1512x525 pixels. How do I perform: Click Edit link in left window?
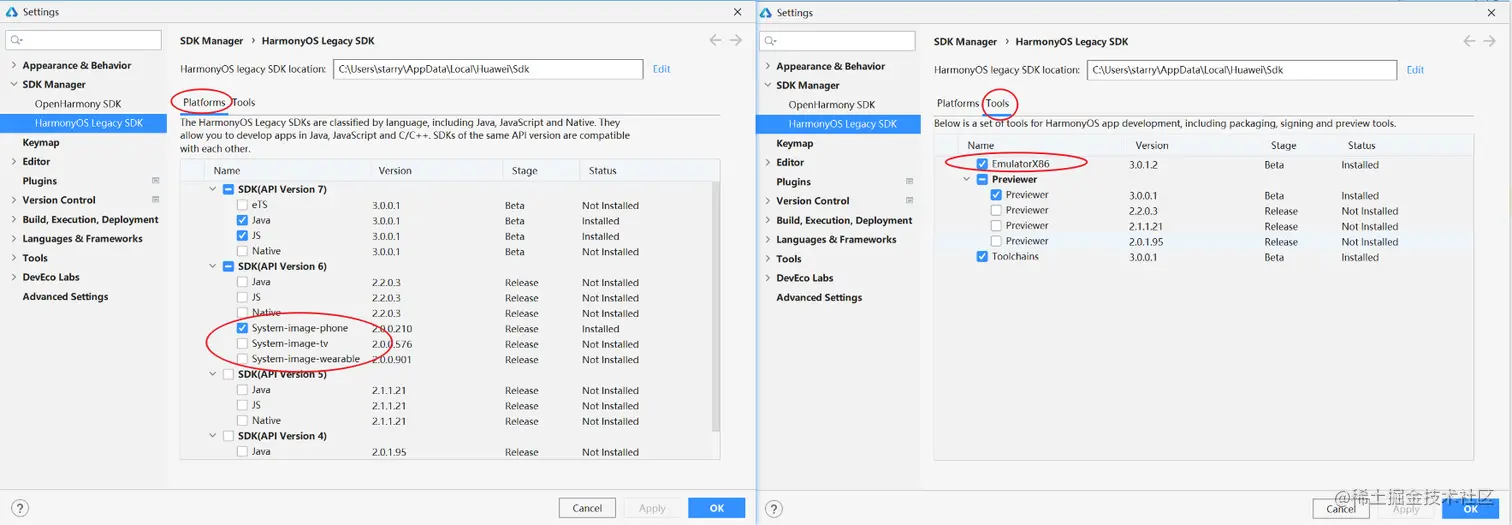[x=661, y=69]
